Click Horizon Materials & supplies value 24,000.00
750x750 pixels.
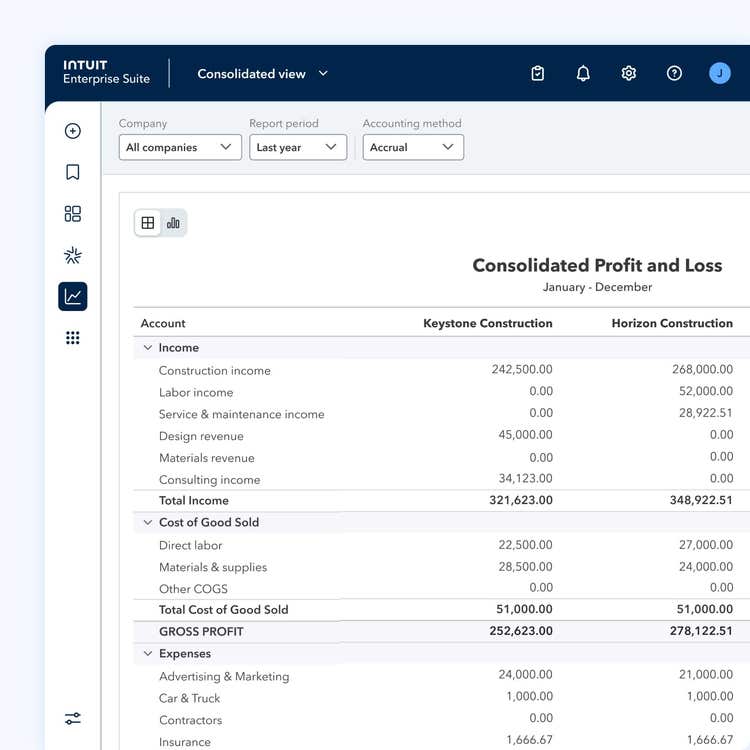click(x=706, y=567)
